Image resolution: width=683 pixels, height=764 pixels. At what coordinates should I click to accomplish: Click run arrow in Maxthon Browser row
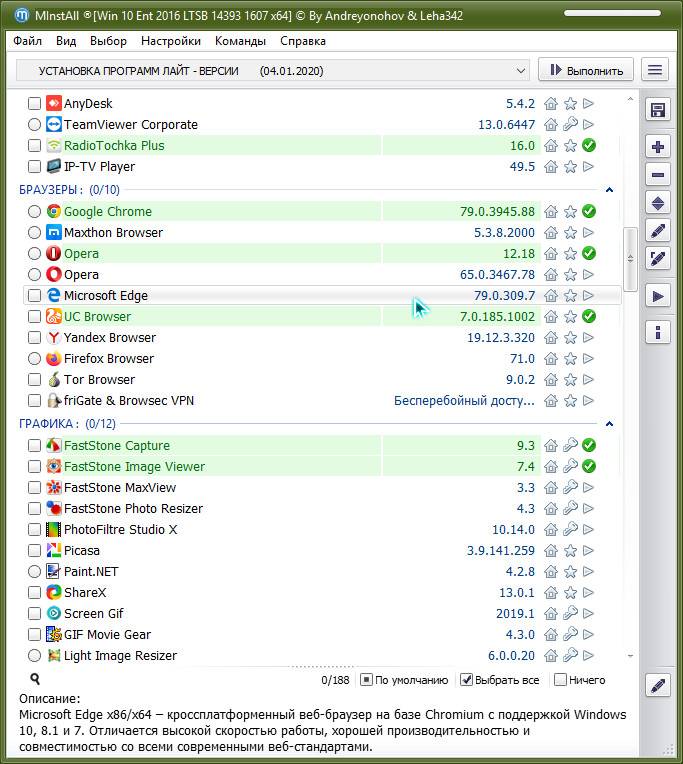coord(588,233)
